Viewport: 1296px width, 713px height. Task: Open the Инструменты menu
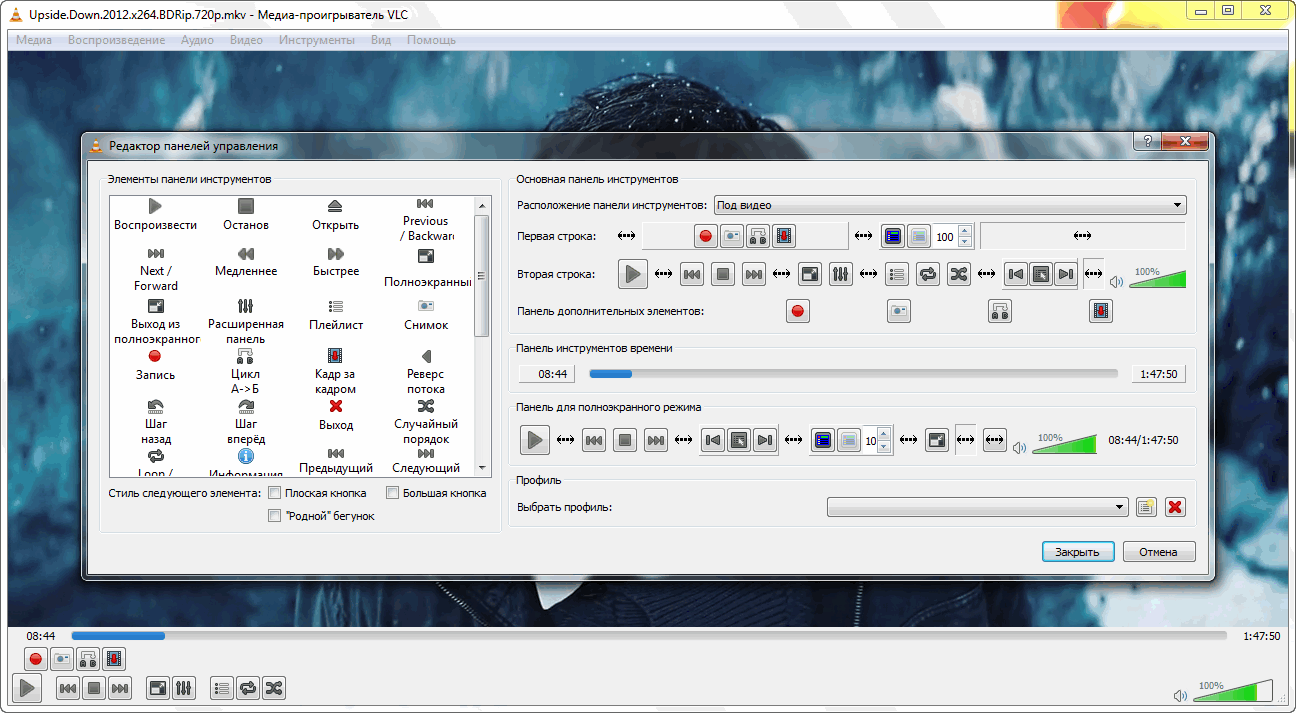316,40
